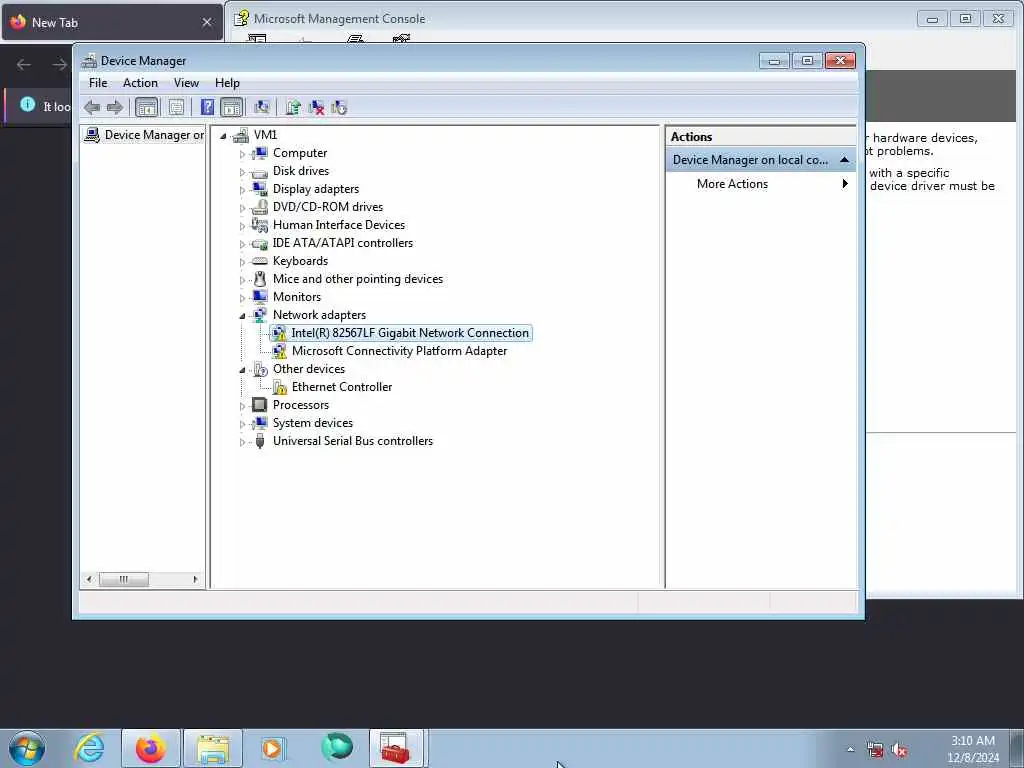Collapse the Other devices category

pyautogui.click(x=242, y=370)
